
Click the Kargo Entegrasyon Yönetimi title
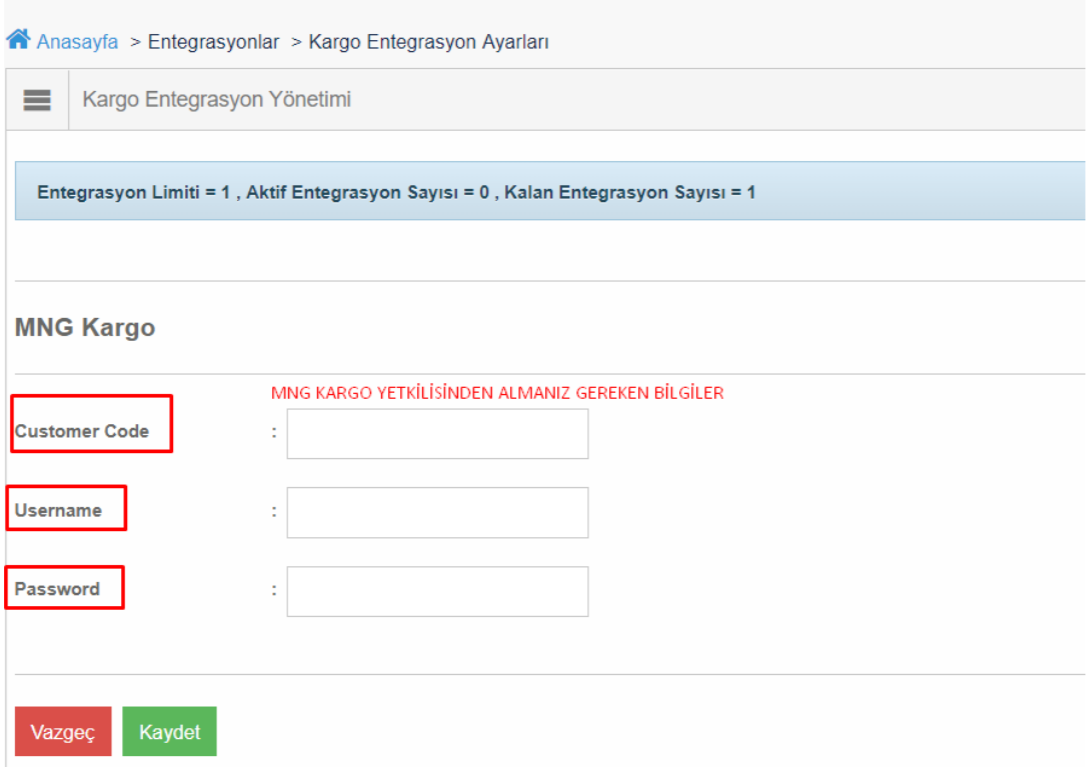click(x=216, y=99)
